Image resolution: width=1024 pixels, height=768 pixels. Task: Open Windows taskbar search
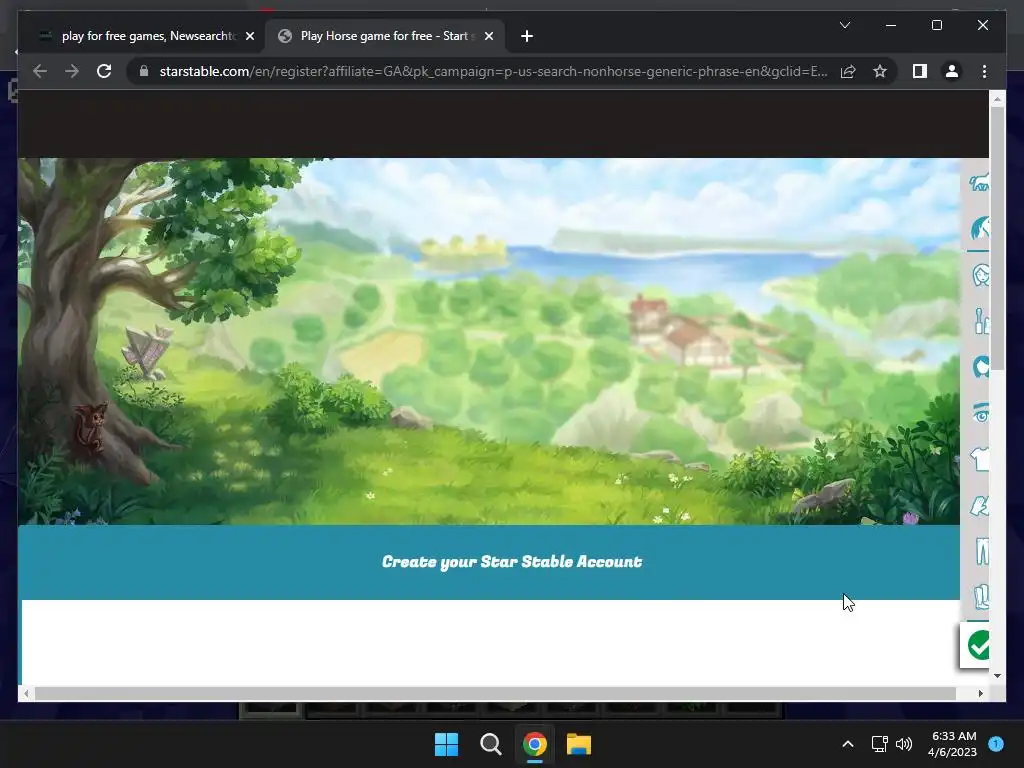(490, 744)
